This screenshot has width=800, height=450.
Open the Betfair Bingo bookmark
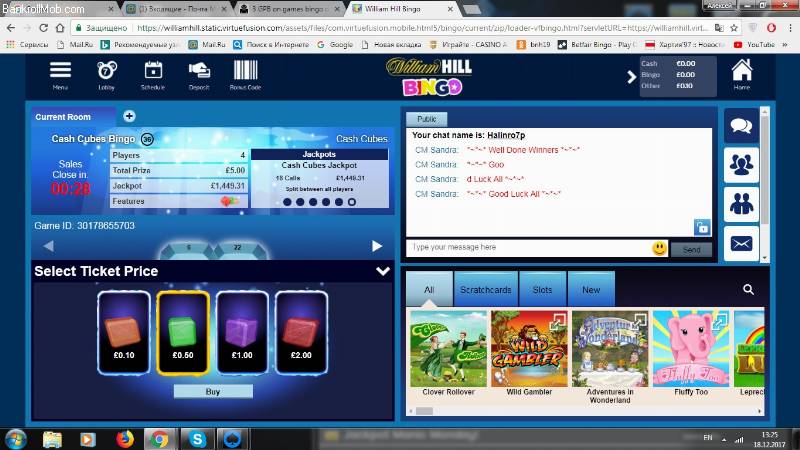(x=597, y=45)
